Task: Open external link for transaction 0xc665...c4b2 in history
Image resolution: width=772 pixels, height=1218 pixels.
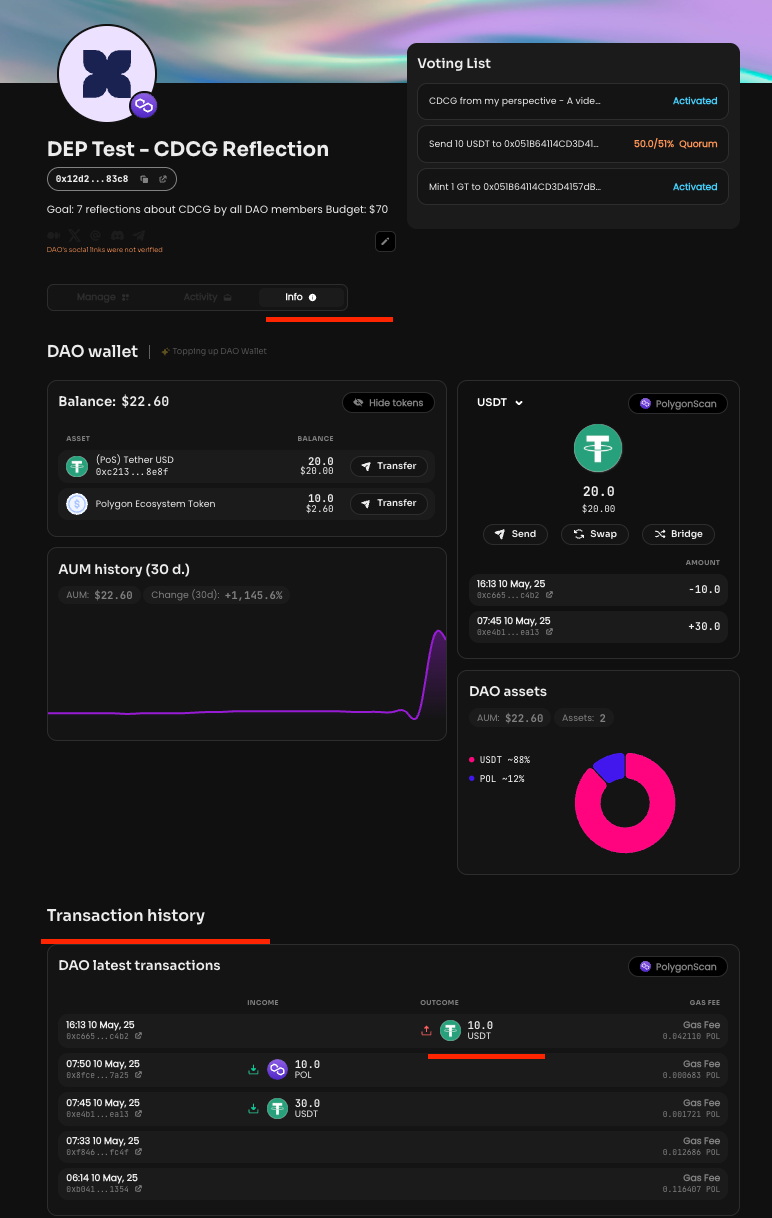Action: point(138,1036)
